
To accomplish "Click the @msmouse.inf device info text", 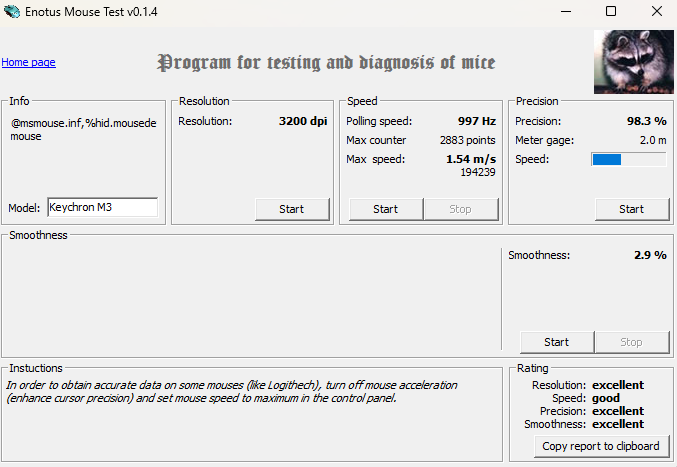I will (83, 129).
